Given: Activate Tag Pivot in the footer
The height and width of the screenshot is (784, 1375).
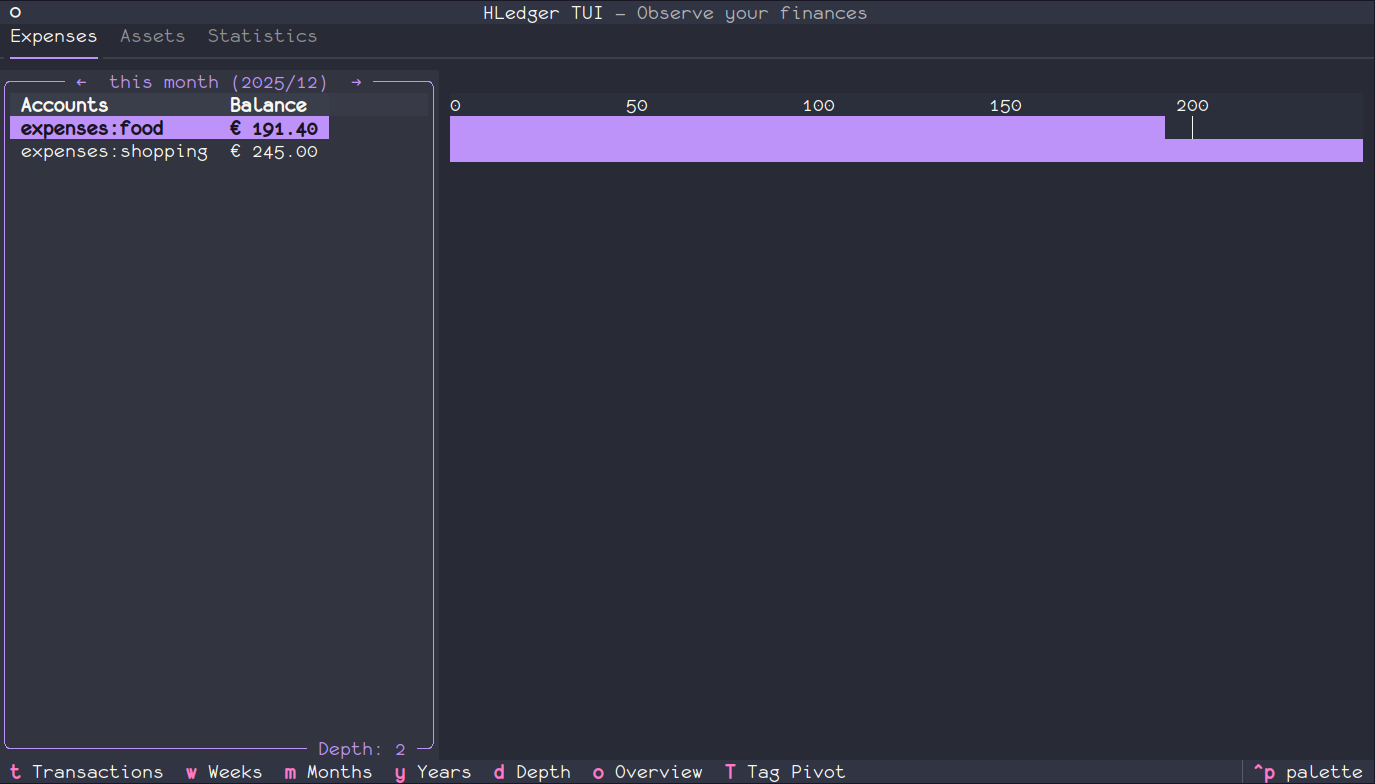Looking at the screenshot, I should point(785,772).
